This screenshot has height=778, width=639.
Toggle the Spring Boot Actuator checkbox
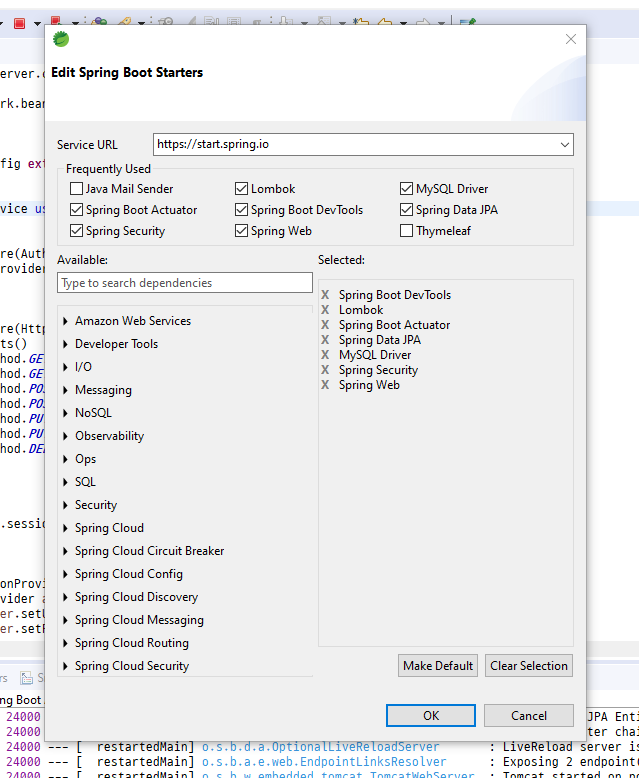pos(76,209)
